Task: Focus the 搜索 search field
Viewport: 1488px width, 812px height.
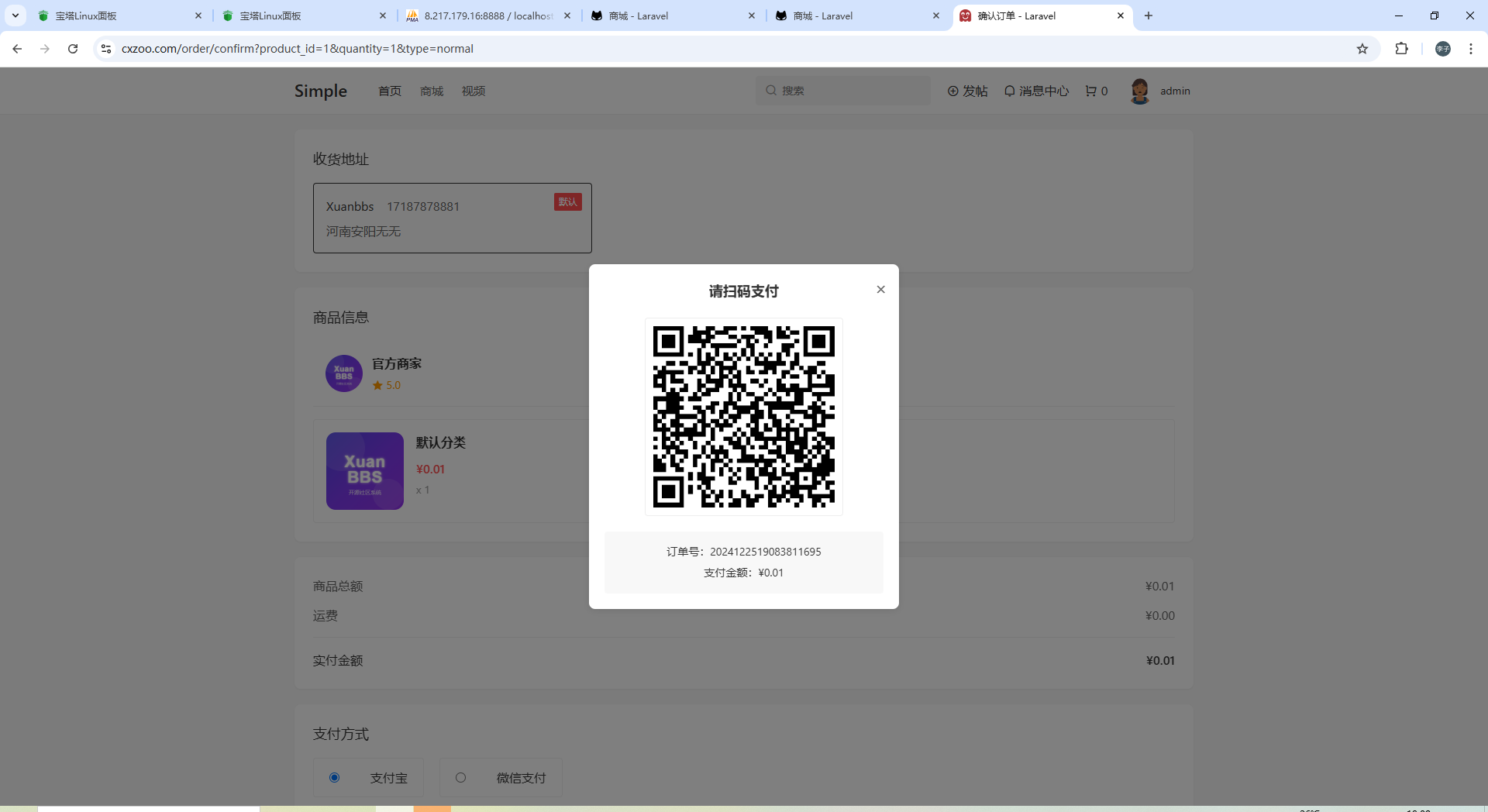Action: pyautogui.click(x=843, y=91)
